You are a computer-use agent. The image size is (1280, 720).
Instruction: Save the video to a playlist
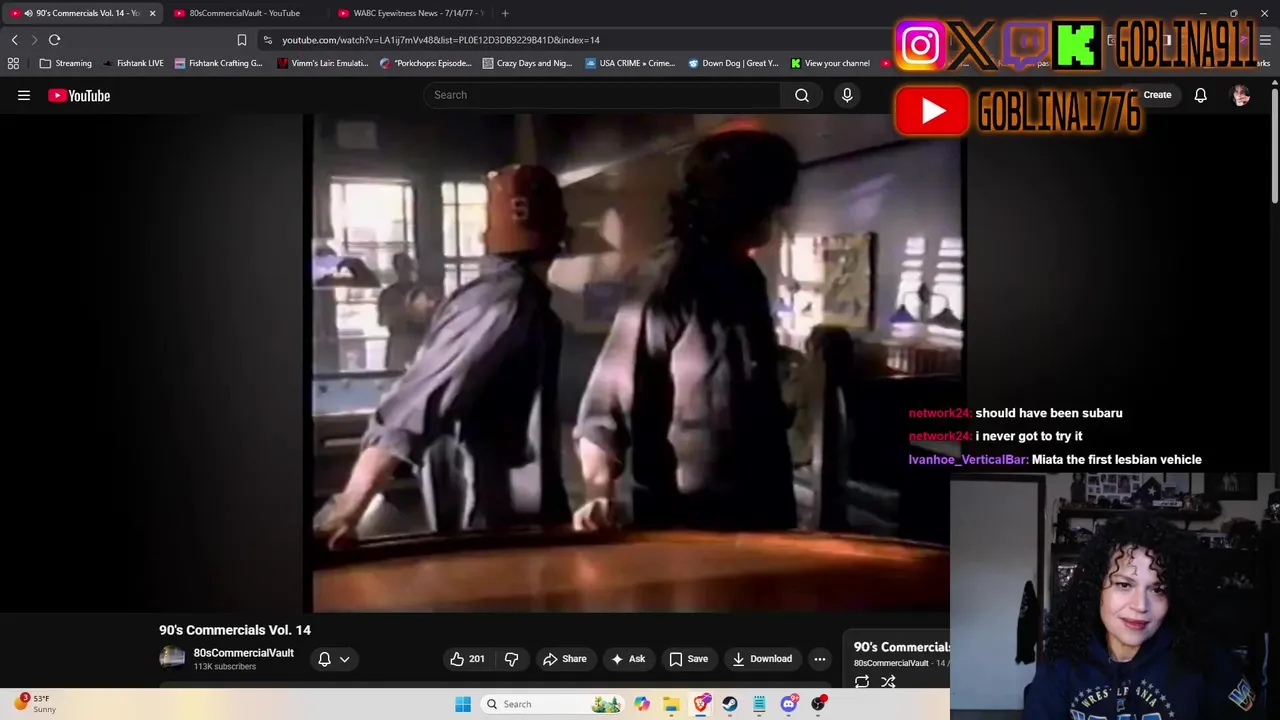tap(688, 659)
